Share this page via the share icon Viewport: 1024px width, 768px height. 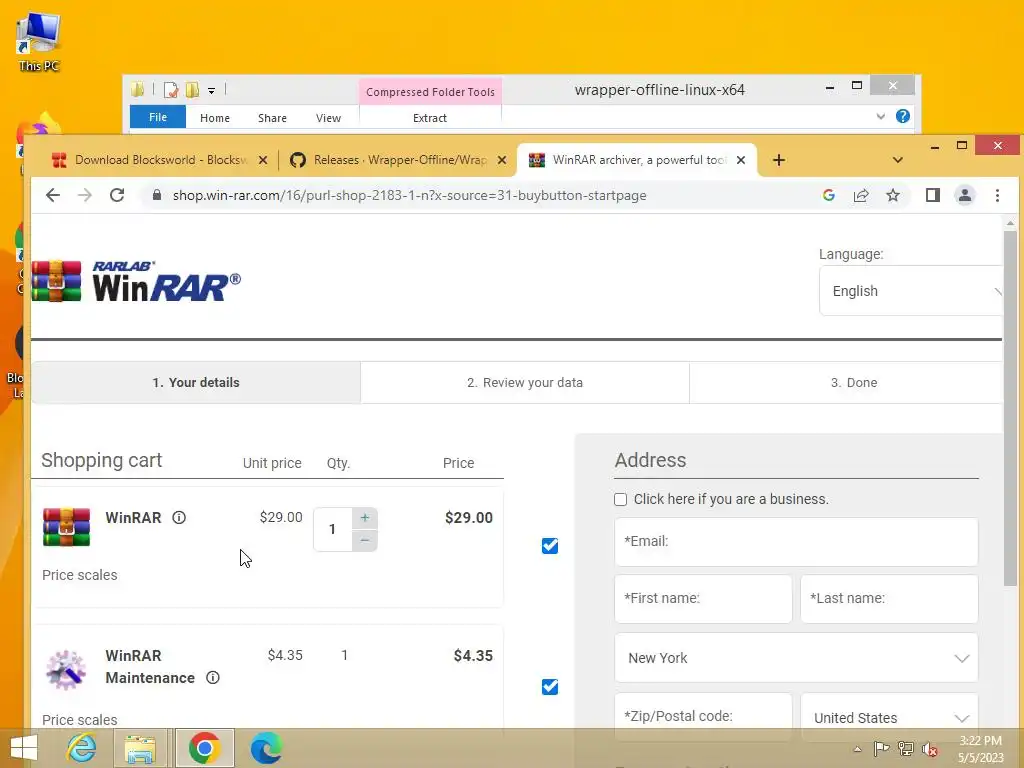click(861, 195)
